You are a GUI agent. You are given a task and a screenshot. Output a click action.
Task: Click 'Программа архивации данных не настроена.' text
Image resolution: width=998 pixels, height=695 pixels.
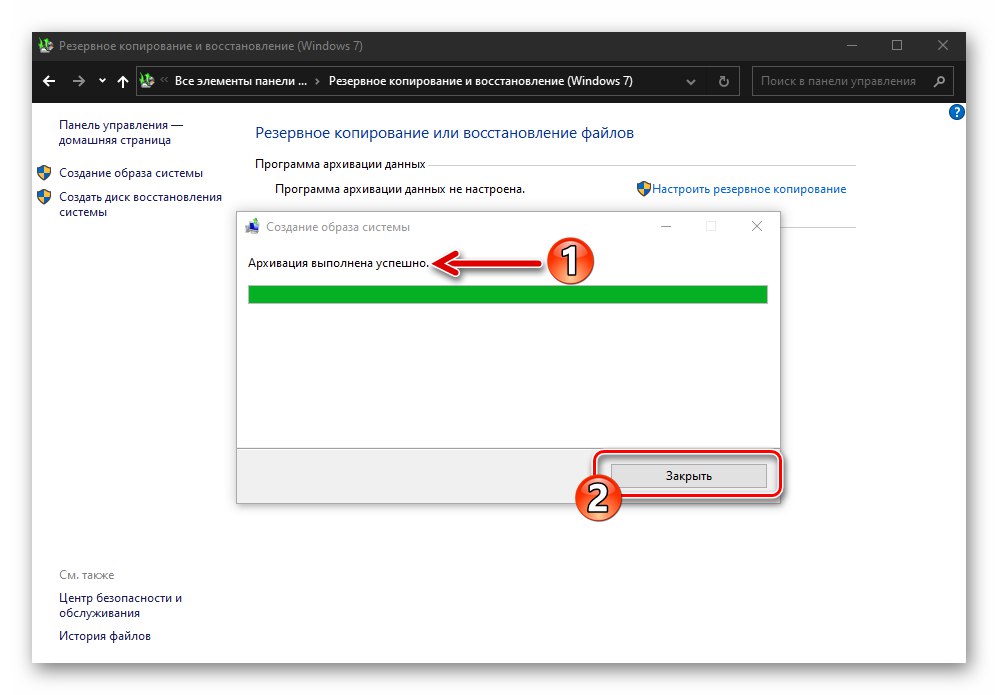click(x=400, y=189)
